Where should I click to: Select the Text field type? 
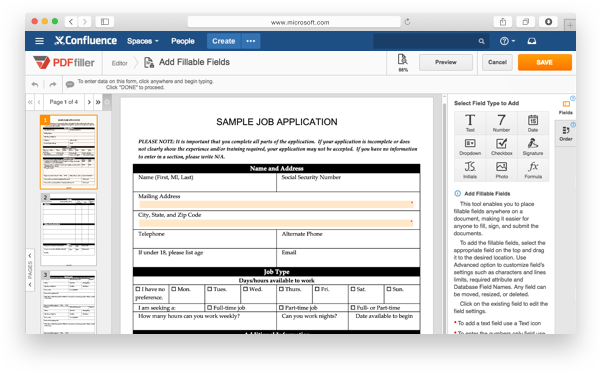[470, 123]
